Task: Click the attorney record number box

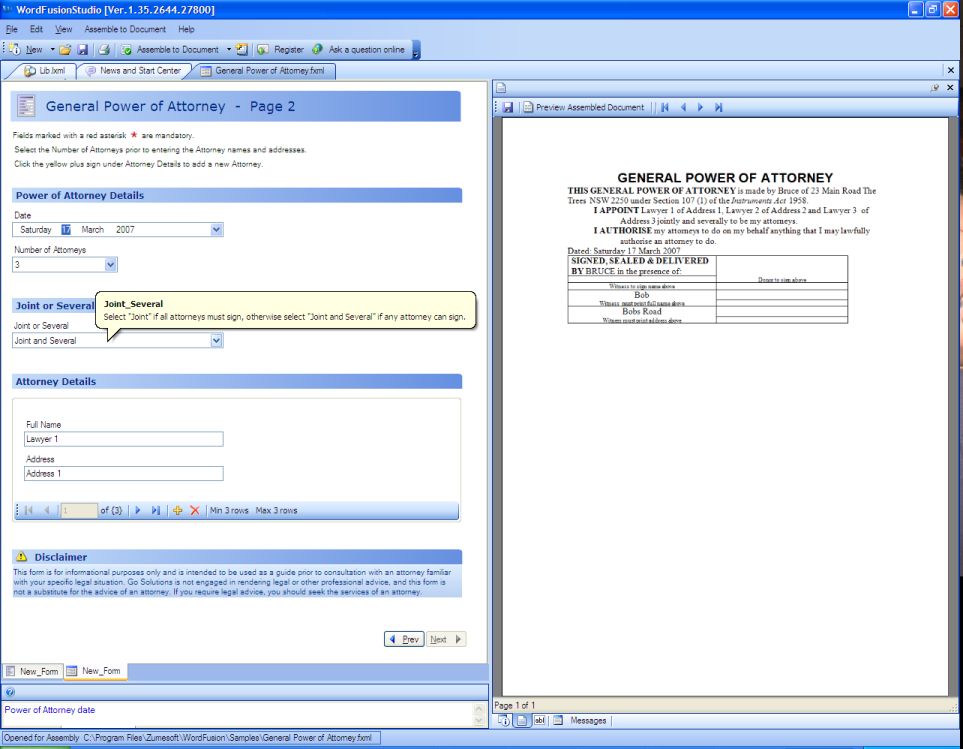Action: click(x=79, y=510)
